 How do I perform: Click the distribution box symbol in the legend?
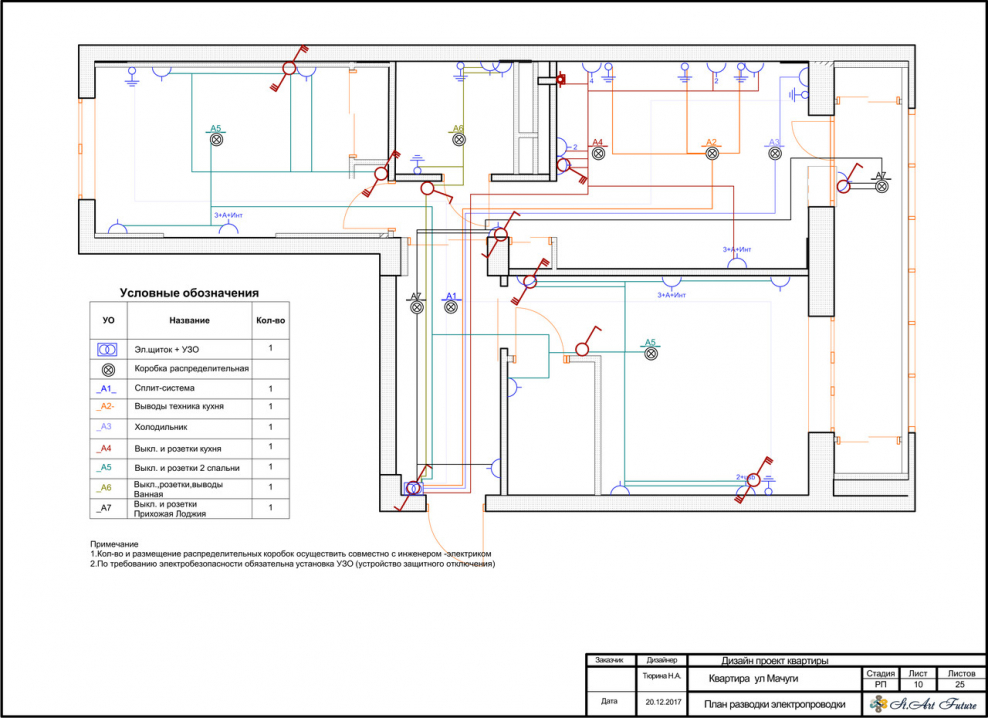tap(108, 368)
